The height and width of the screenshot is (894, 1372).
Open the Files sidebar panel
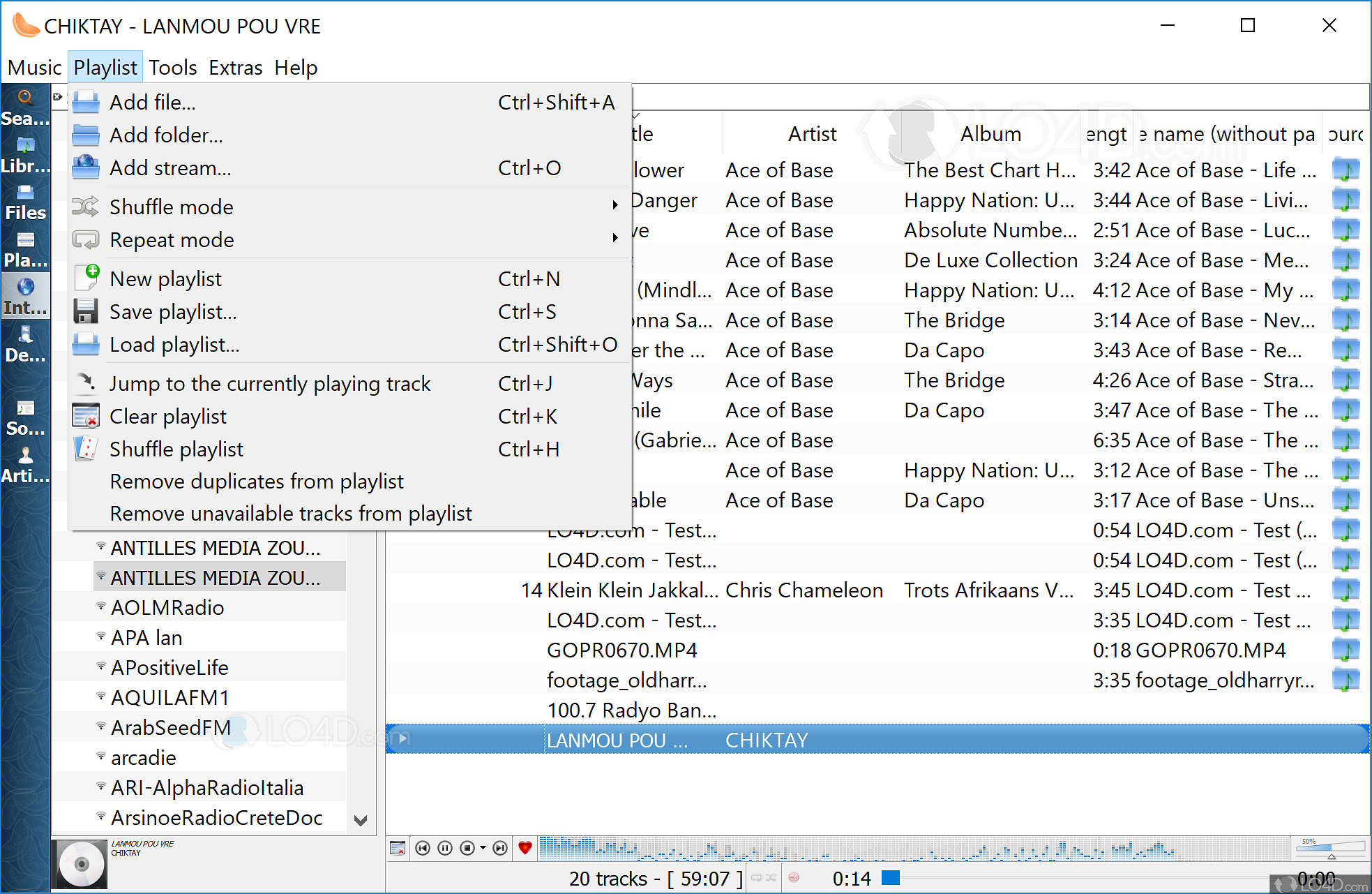point(26,202)
